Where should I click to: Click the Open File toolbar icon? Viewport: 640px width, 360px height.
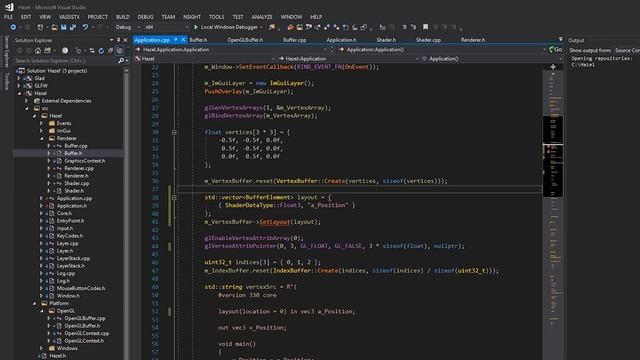(54, 27)
